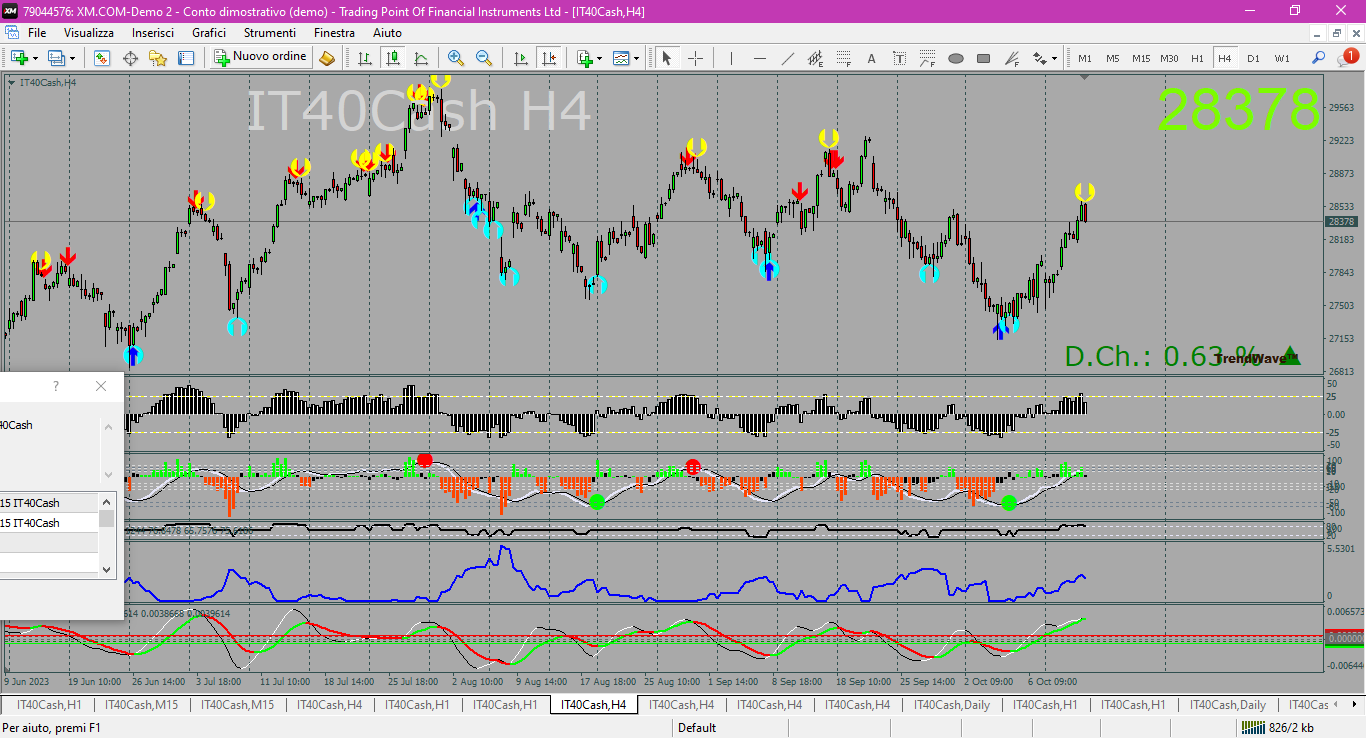Open the templates button
Viewport: 1366px width, 738px height.
[621, 58]
